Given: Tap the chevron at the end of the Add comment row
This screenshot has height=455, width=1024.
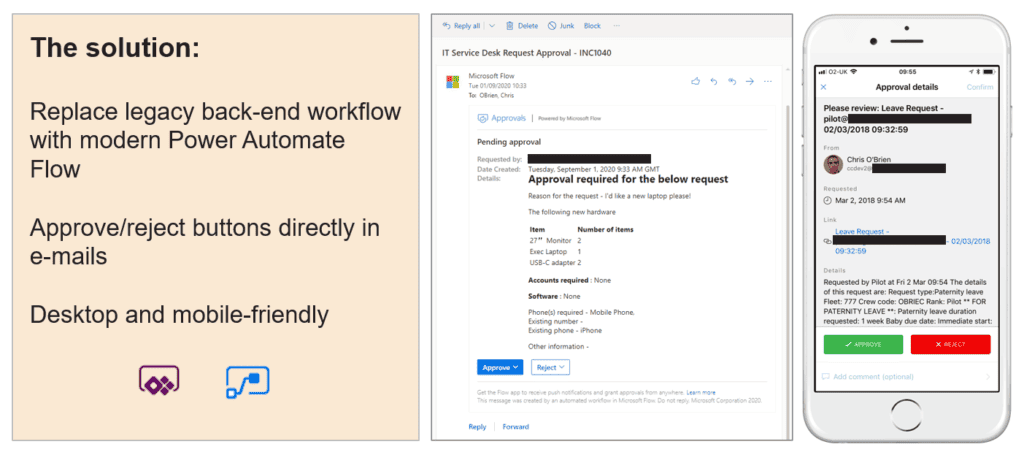Looking at the screenshot, I should pos(987,377).
